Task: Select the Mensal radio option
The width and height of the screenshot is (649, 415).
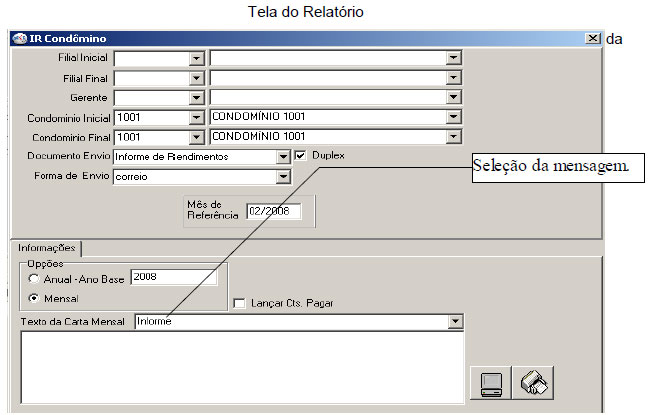Action: click(34, 298)
